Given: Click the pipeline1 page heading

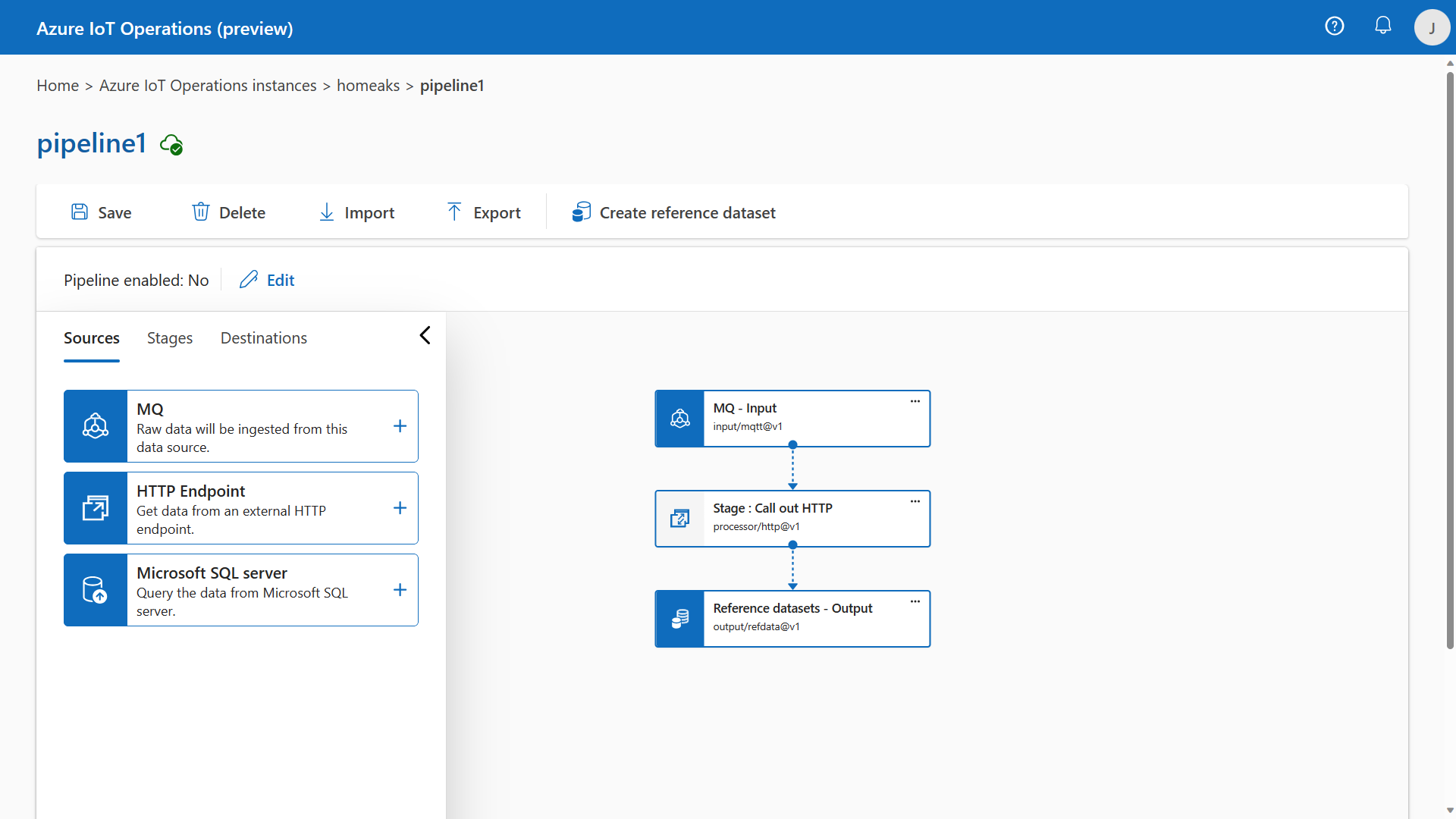Looking at the screenshot, I should pos(92,143).
